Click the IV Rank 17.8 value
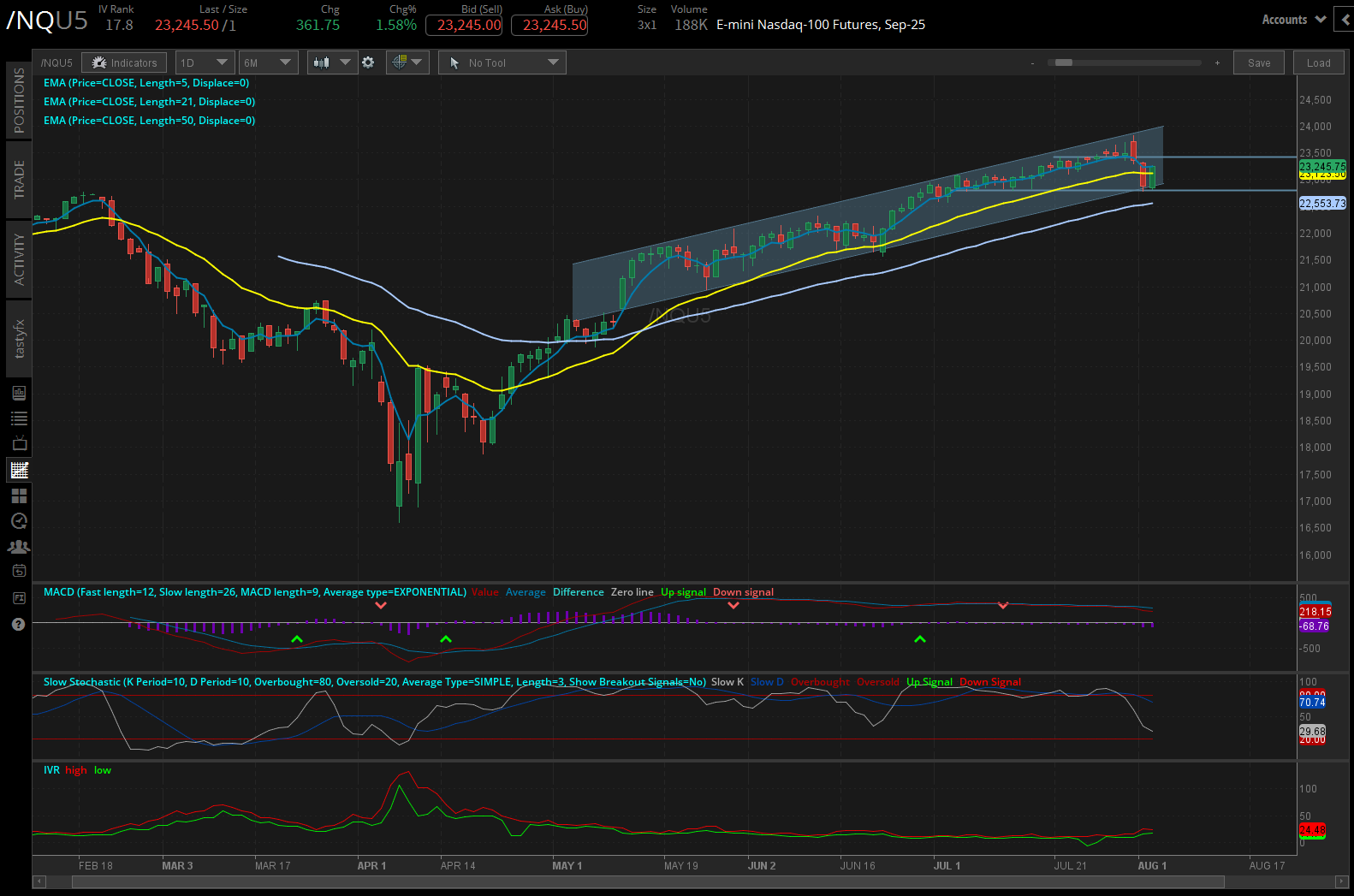1354x896 pixels. click(x=119, y=25)
